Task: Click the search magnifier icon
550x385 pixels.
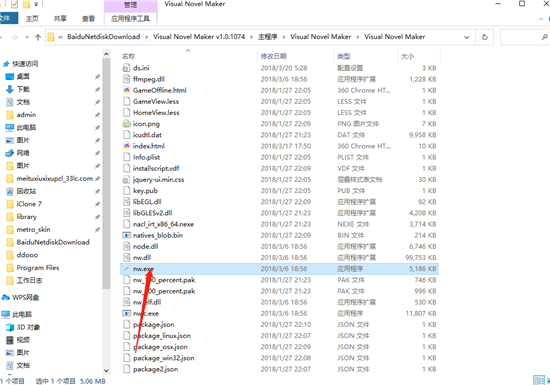Action: click(x=544, y=37)
